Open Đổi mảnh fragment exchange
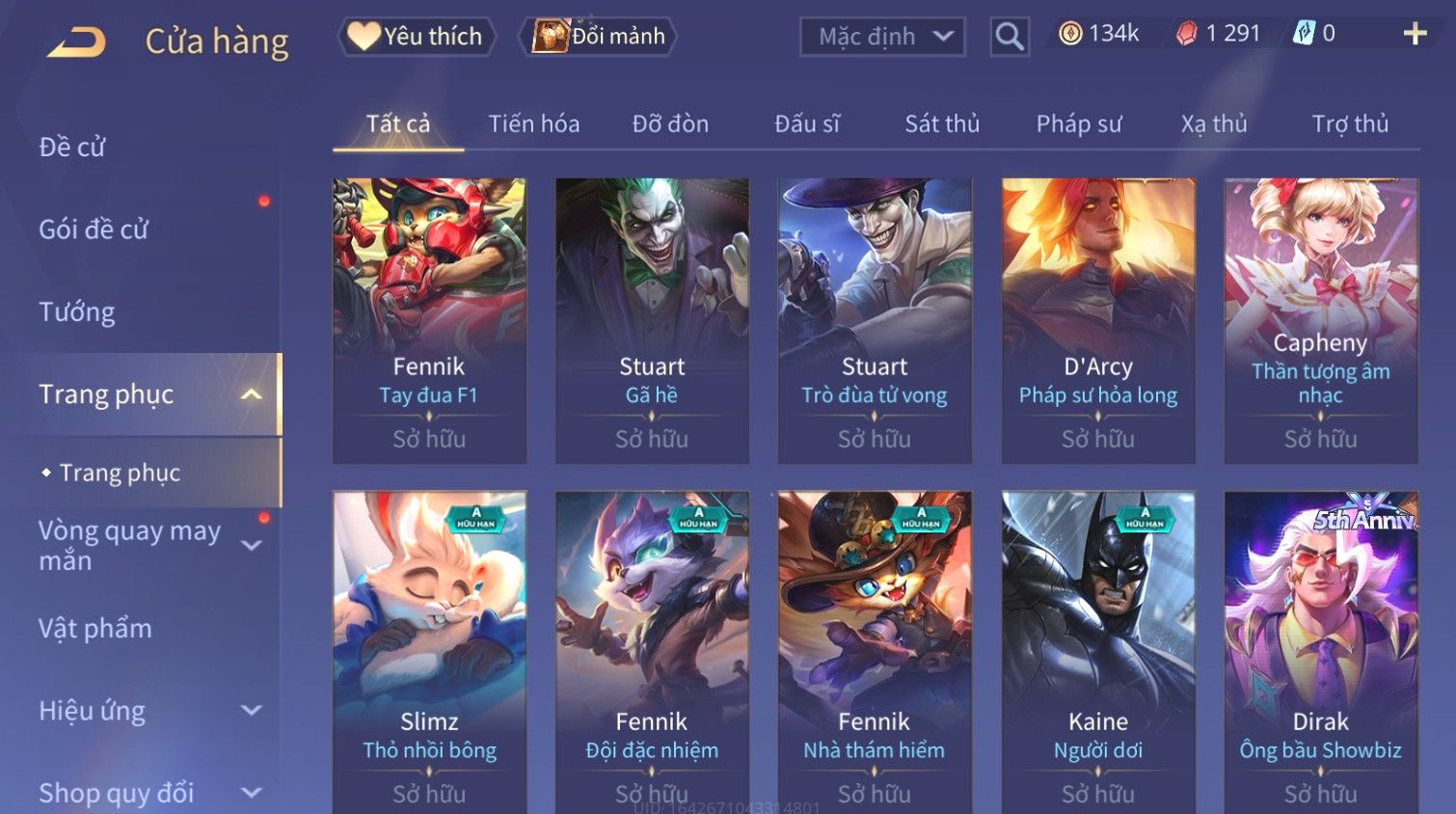Image resolution: width=1456 pixels, height=814 pixels. point(599,37)
